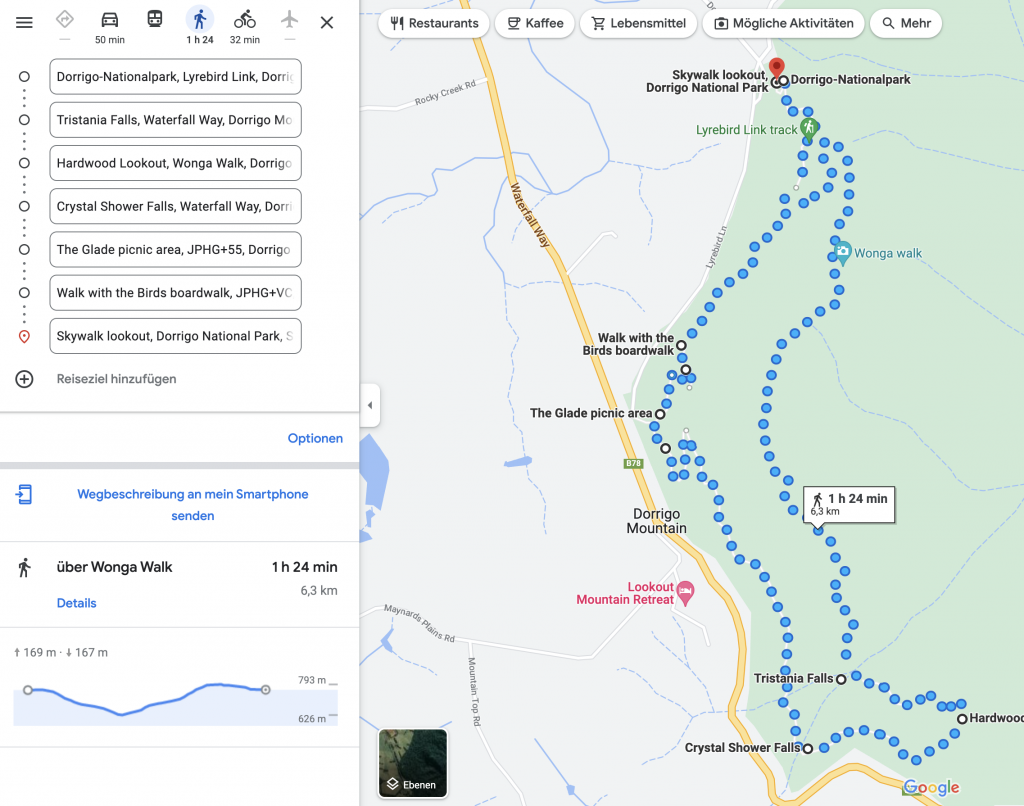Open the Optionen route options
The image size is (1024, 806).
315,438
